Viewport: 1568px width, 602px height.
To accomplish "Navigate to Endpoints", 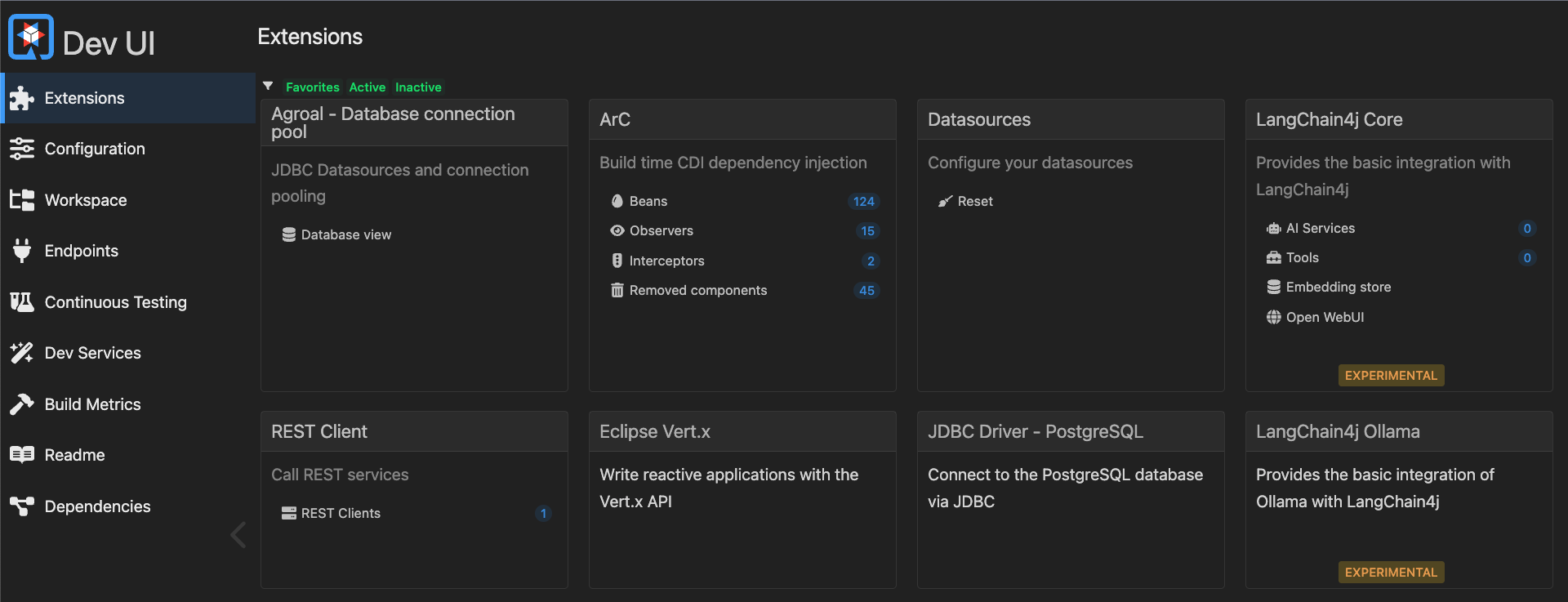I will point(129,251).
